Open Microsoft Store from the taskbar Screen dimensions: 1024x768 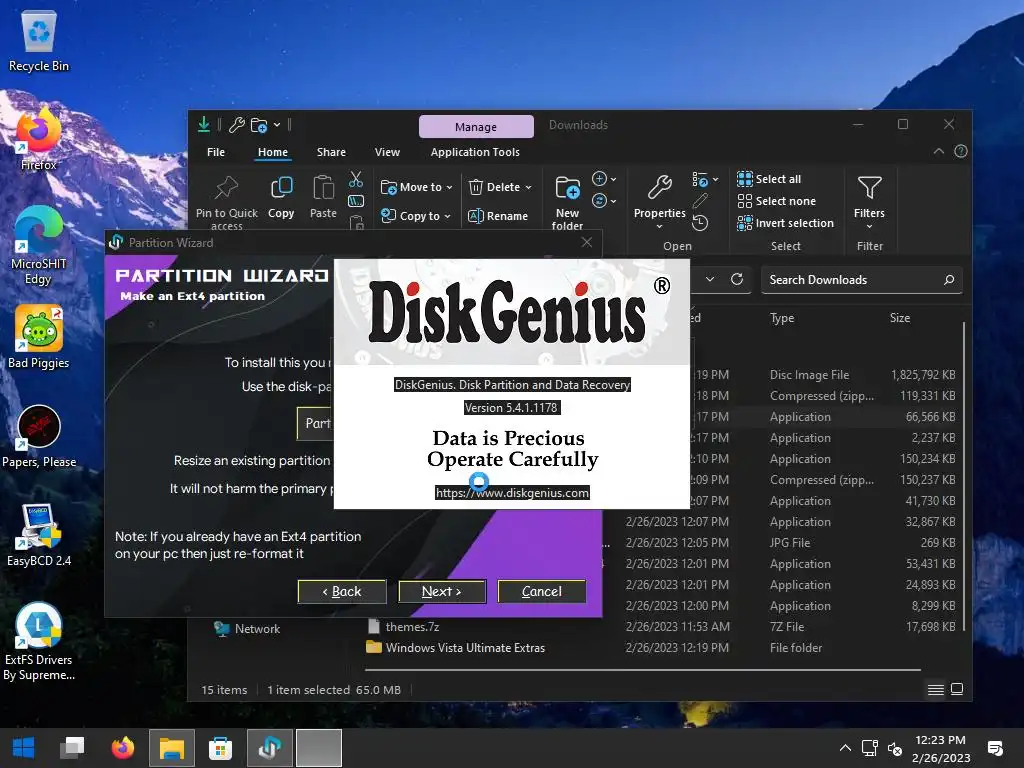click(x=220, y=748)
